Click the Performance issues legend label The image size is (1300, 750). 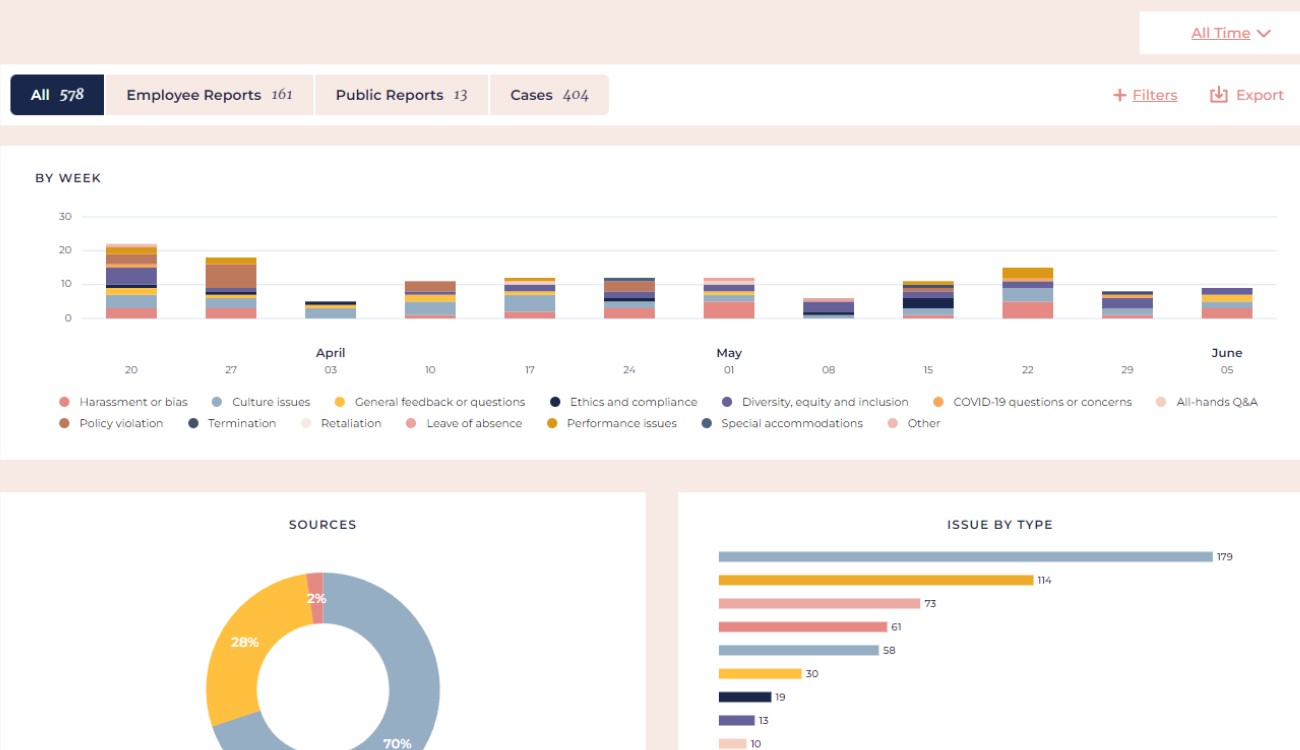click(622, 423)
